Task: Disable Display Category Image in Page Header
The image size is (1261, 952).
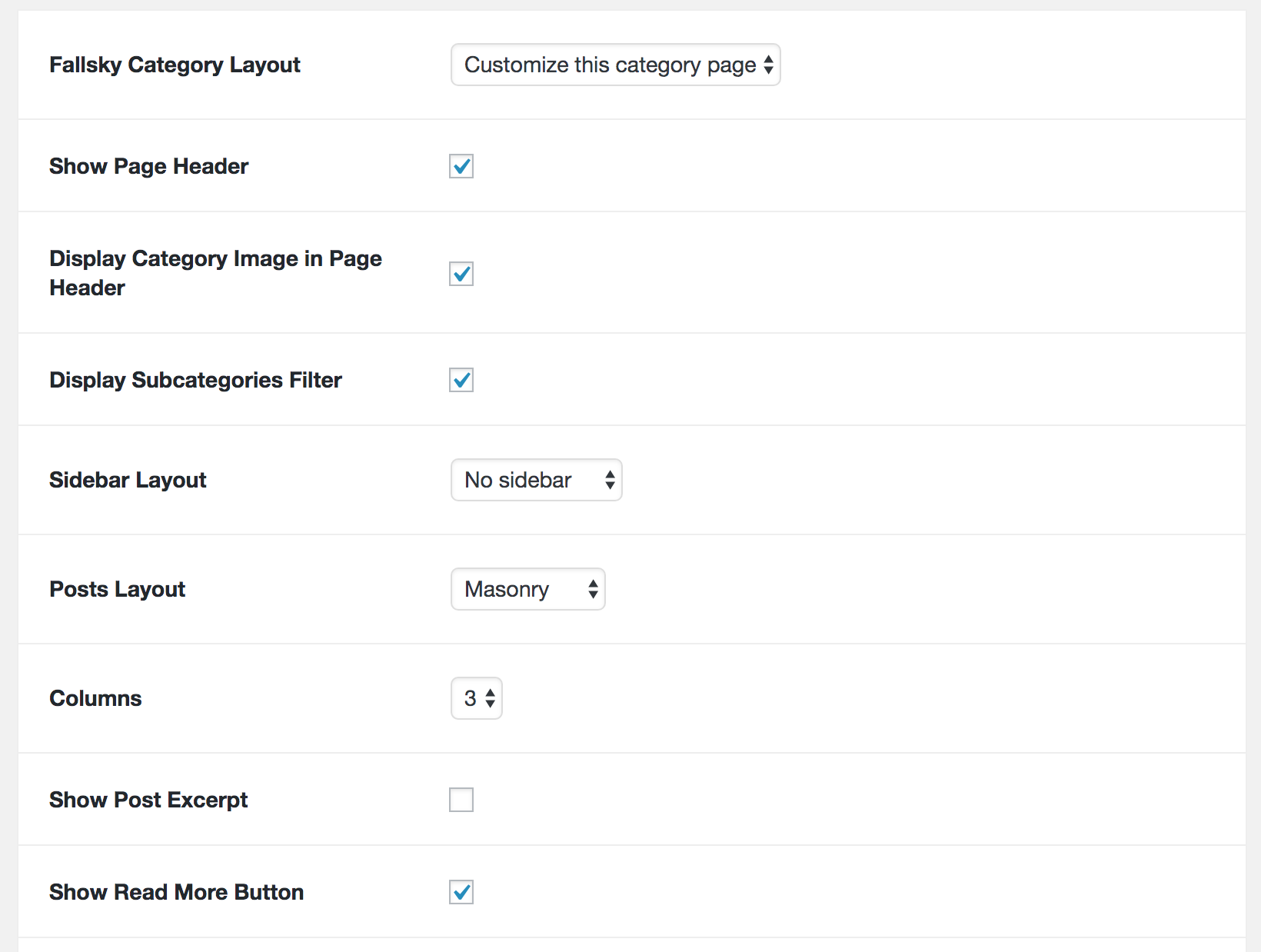Action: 461,273
